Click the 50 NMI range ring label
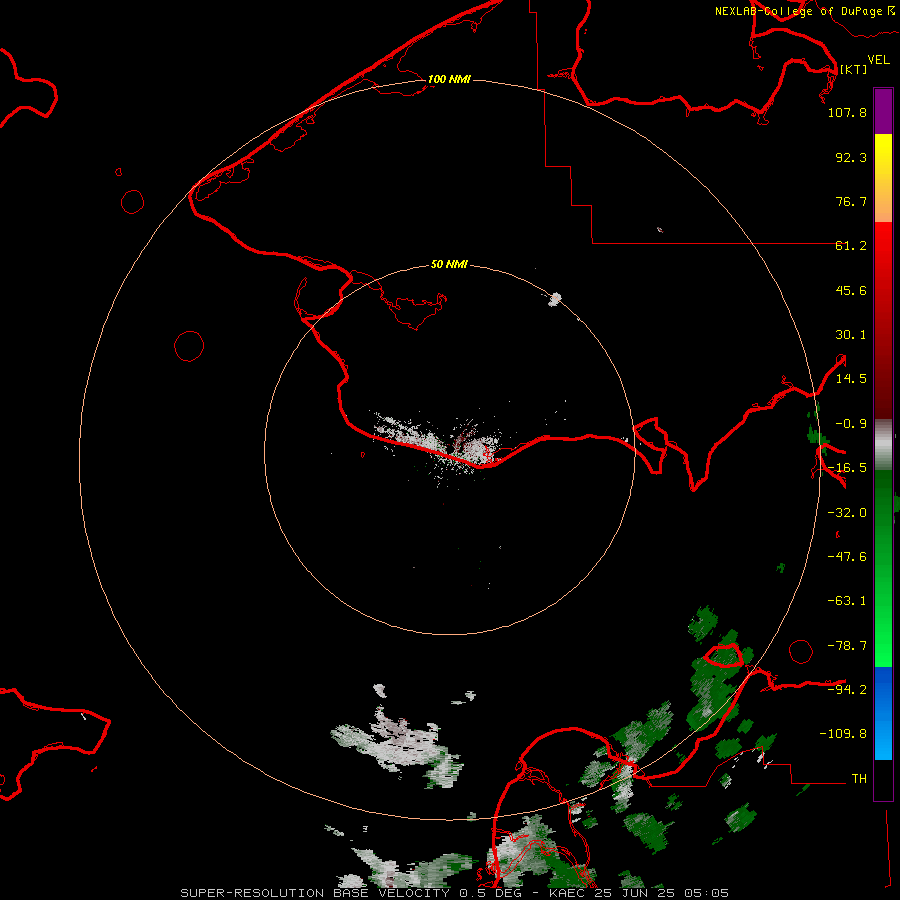900x900 pixels. click(x=449, y=264)
